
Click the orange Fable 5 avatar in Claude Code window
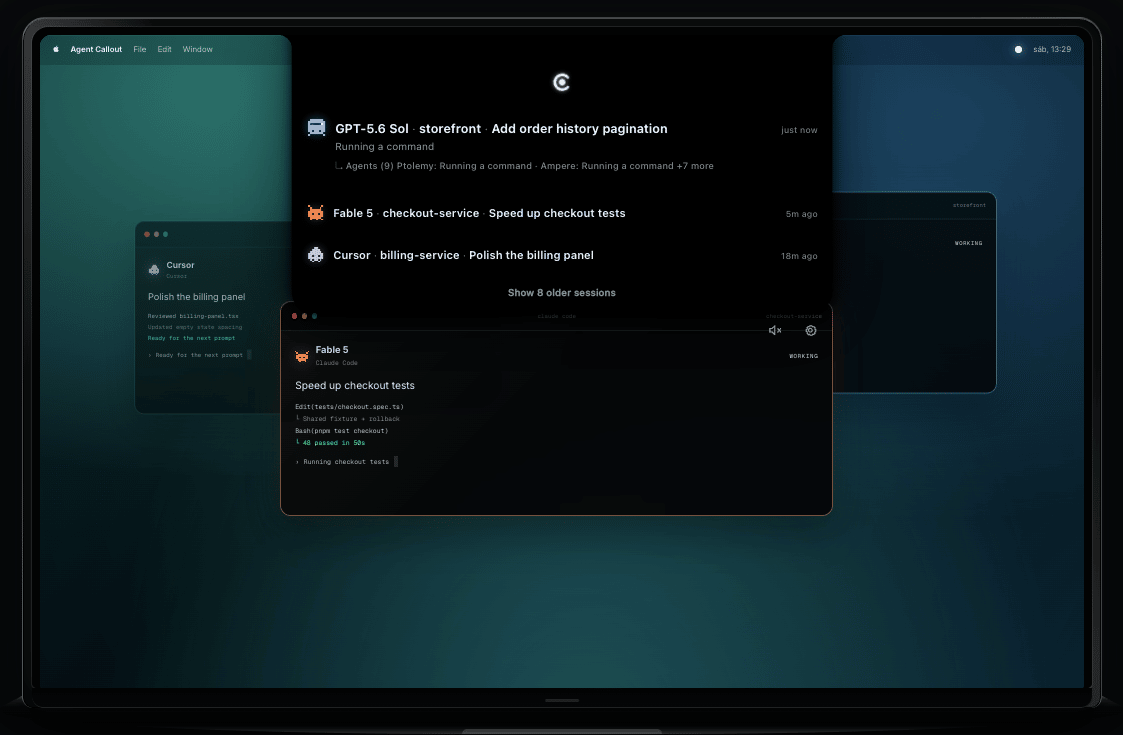pos(302,356)
